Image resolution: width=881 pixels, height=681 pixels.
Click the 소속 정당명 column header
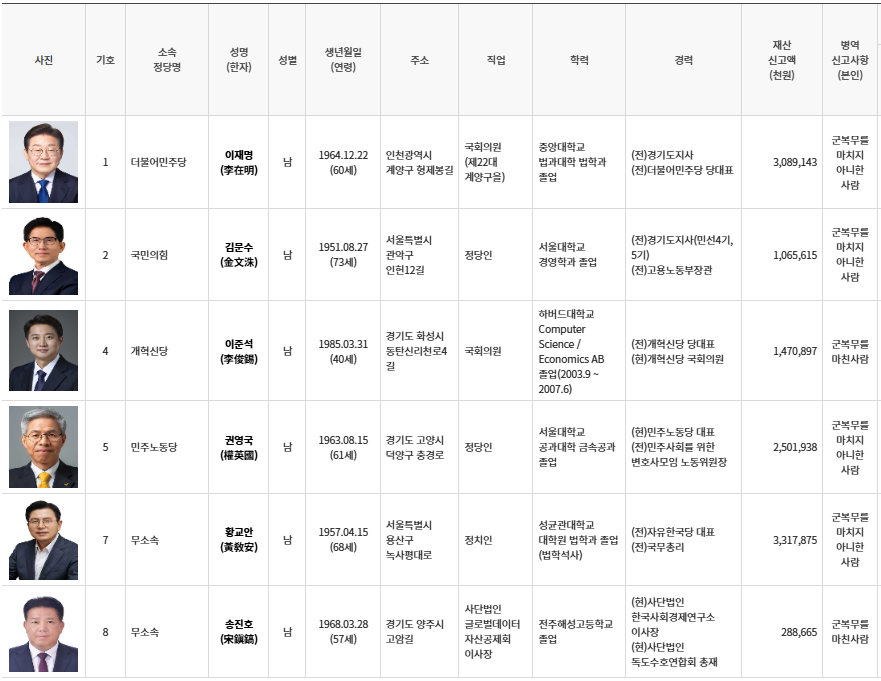(167, 60)
